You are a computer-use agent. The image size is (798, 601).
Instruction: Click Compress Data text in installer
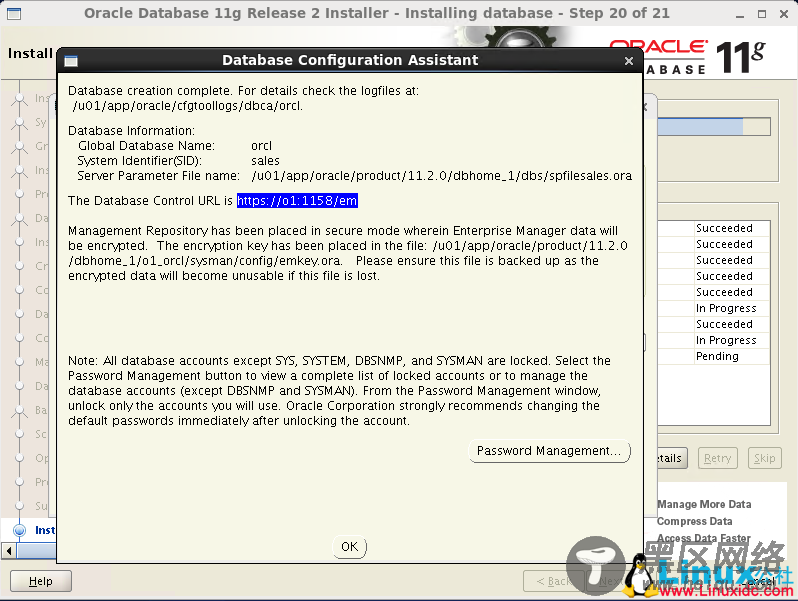pyautogui.click(x=694, y=521)
